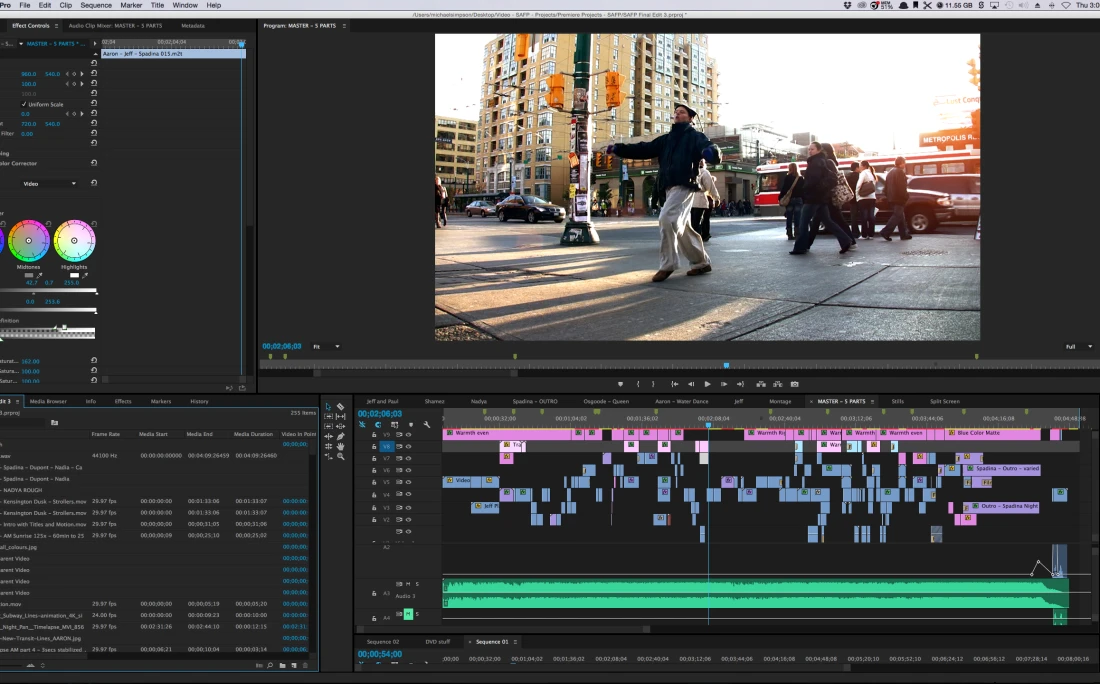This screenshot has width=1100, height=684.
Task: Select the Pen tool in the tools panel
Action: point(341,436)
